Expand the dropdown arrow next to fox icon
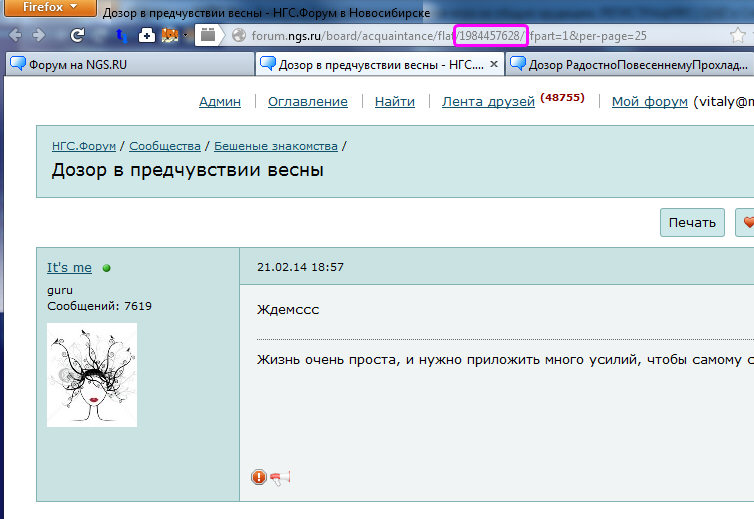Viewport: 754px width, 519px height. (x=185, y=35)
